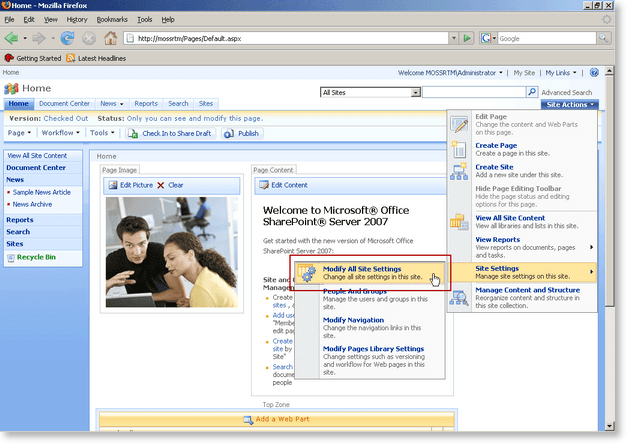627x444 pixels.
Task: Expand the News tab dropdown arrow
Action: point(122,104)
